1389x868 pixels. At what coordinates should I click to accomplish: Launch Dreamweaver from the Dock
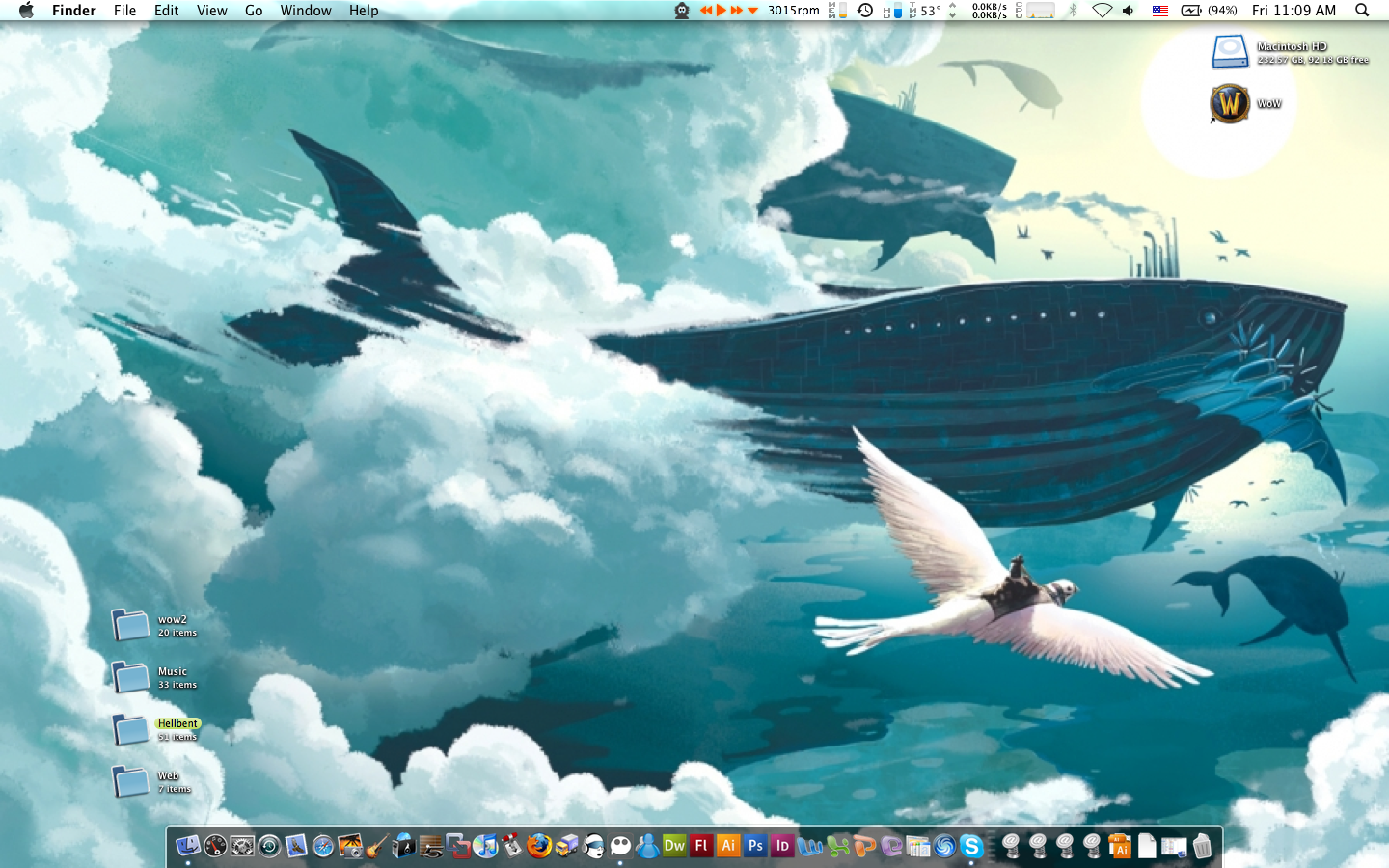click(674, 846)
